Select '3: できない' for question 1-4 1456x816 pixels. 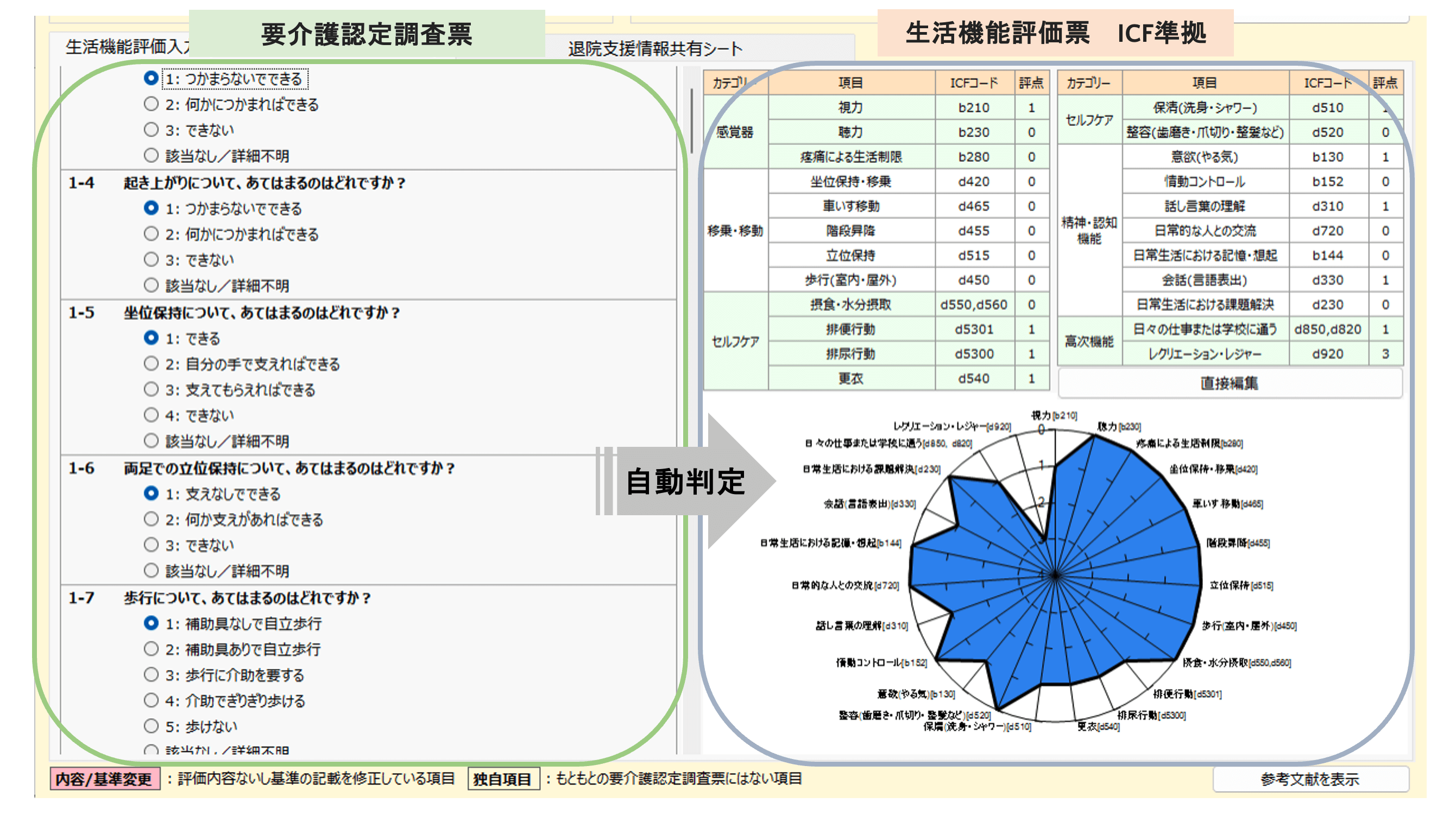coord(151,260)
